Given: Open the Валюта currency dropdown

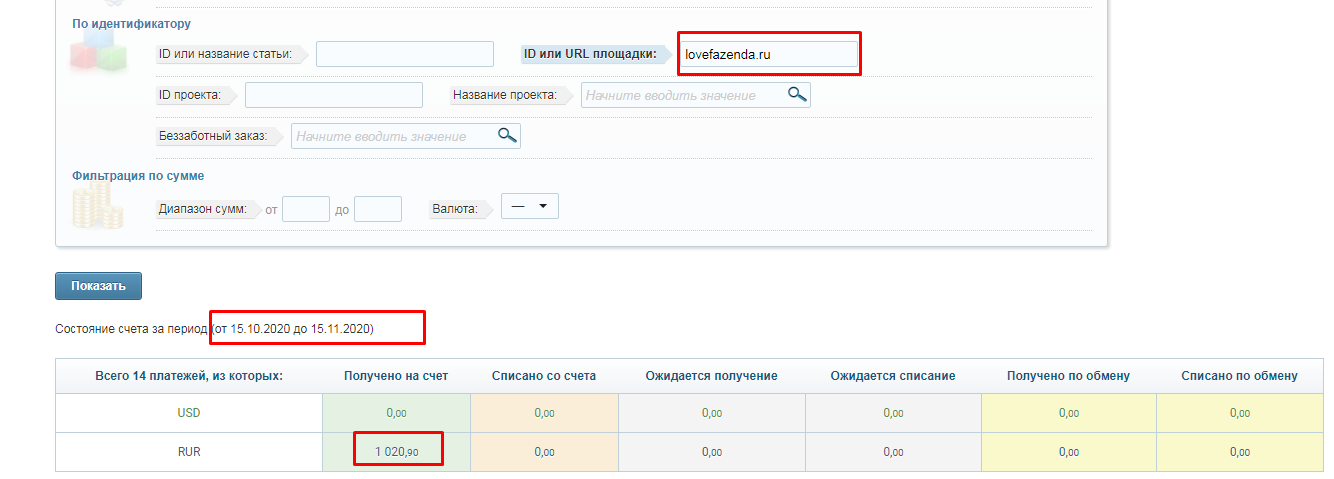Looking at the screenshot, I should click(529, 206).
